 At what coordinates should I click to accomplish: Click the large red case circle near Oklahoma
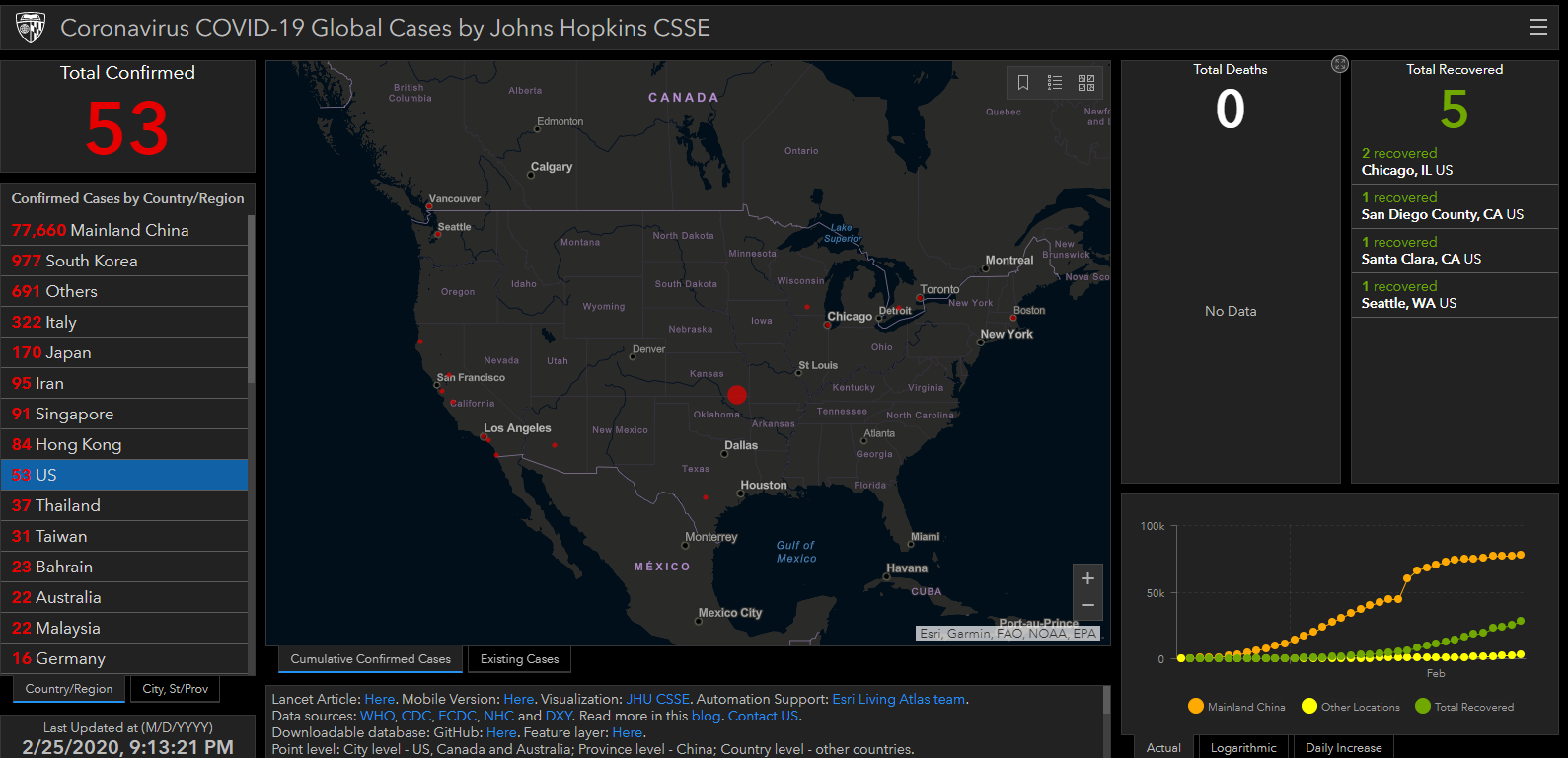pos(736,395)
